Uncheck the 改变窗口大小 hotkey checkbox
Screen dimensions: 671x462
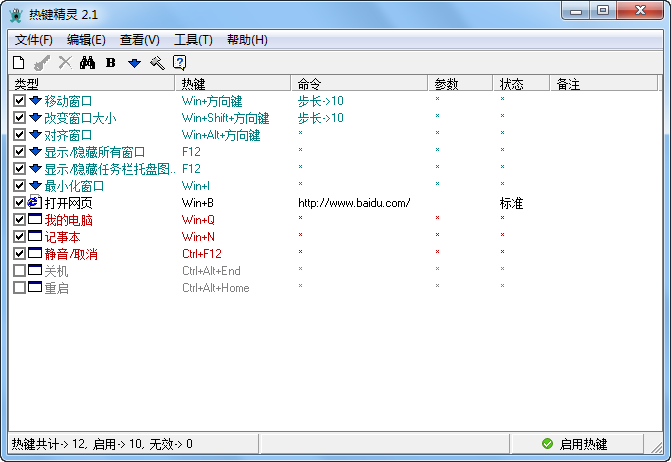[19, 117]
